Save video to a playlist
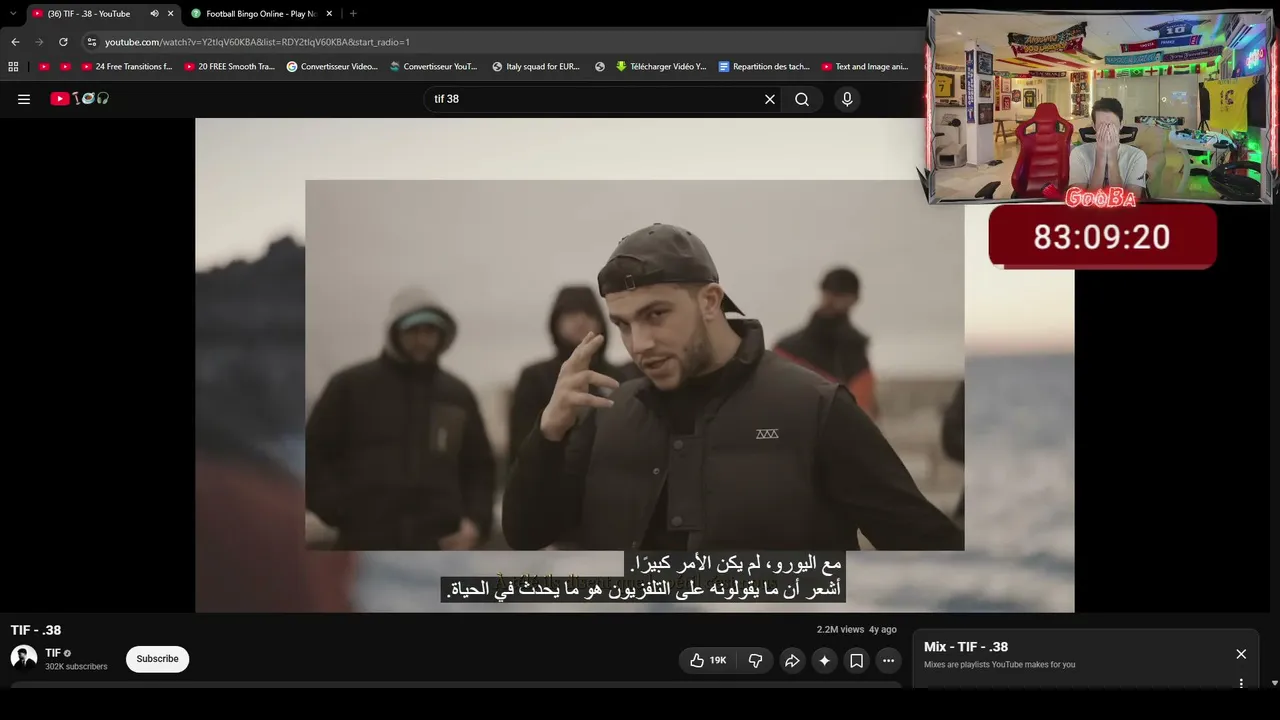This screenshot has width=1280, height=720. click(856, 660)
